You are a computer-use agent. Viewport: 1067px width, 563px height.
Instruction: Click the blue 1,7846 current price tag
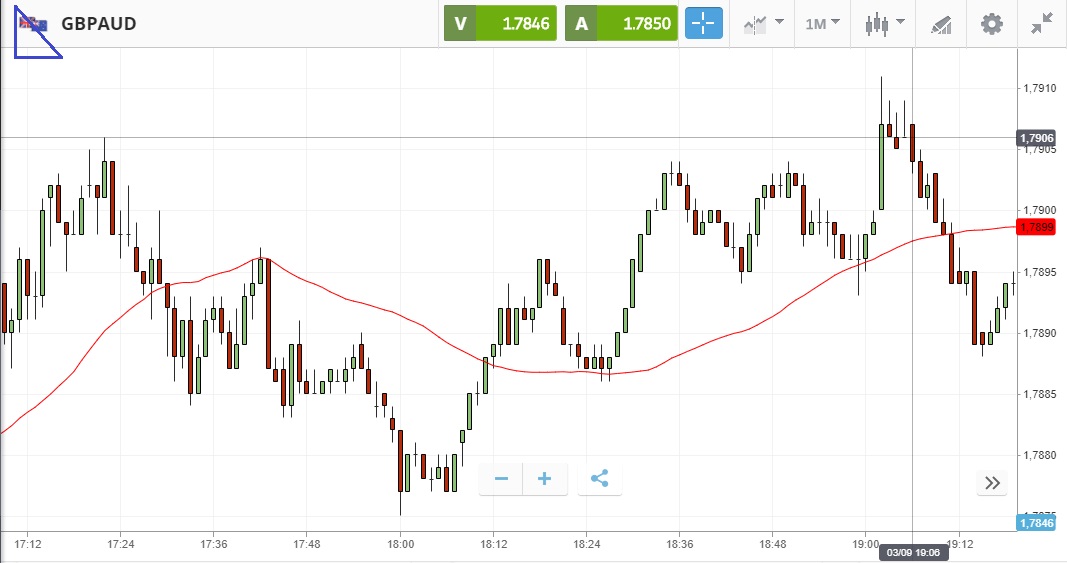coord(1035,522)
